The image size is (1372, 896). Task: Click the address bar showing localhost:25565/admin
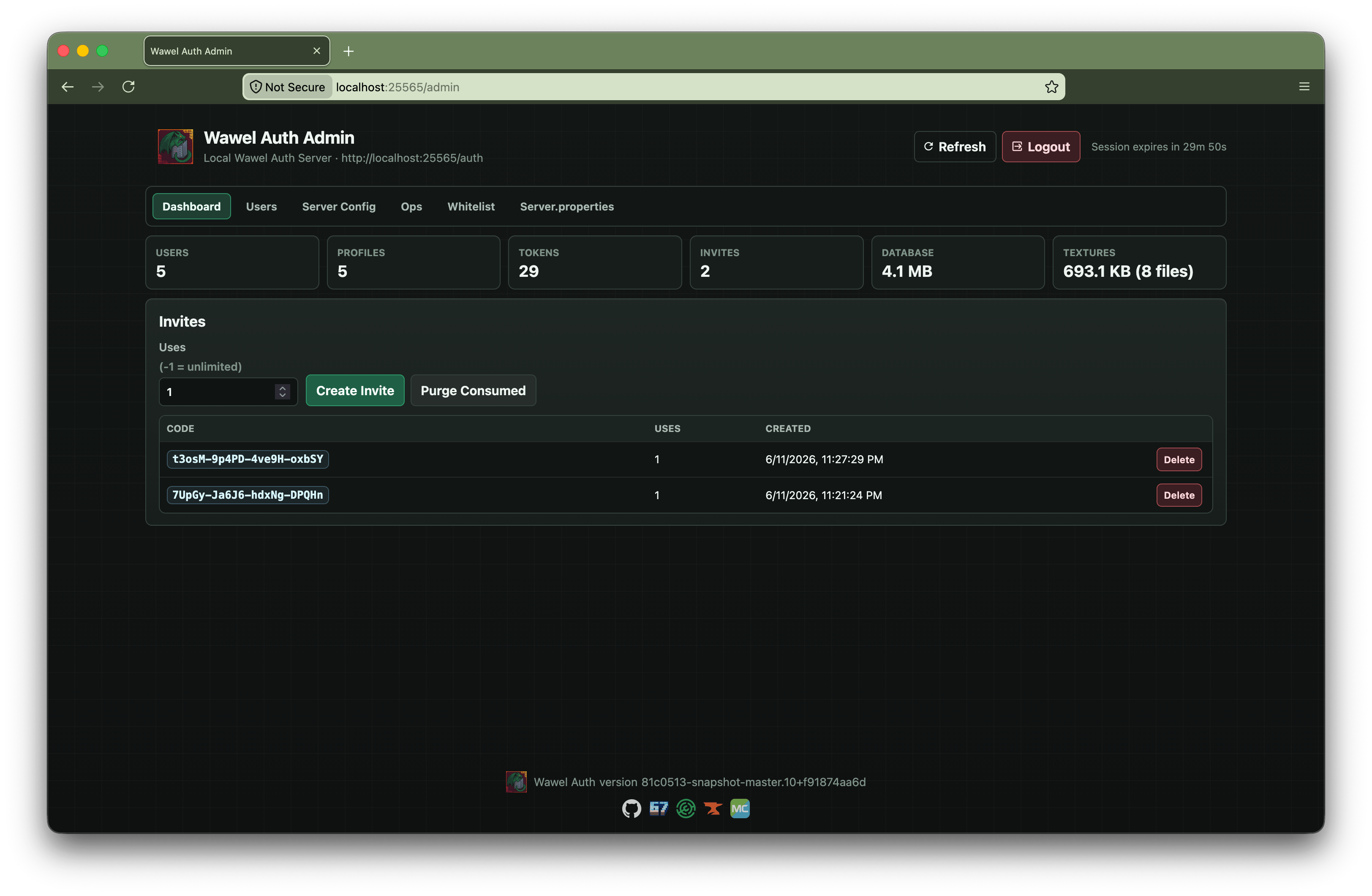point(654,87)
